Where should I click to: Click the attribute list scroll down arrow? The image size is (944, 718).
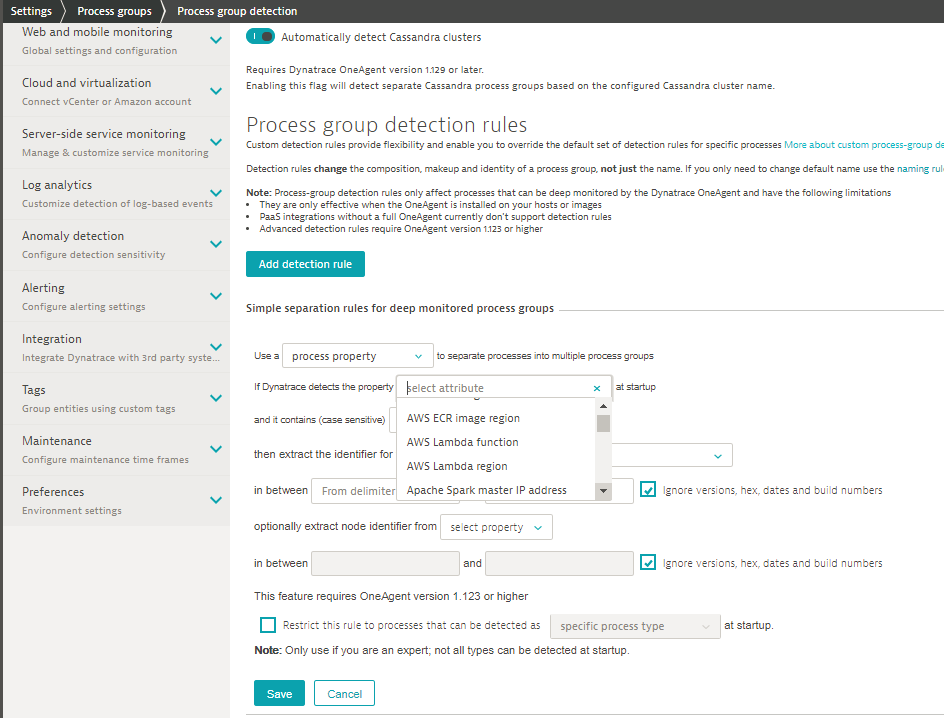603,491
